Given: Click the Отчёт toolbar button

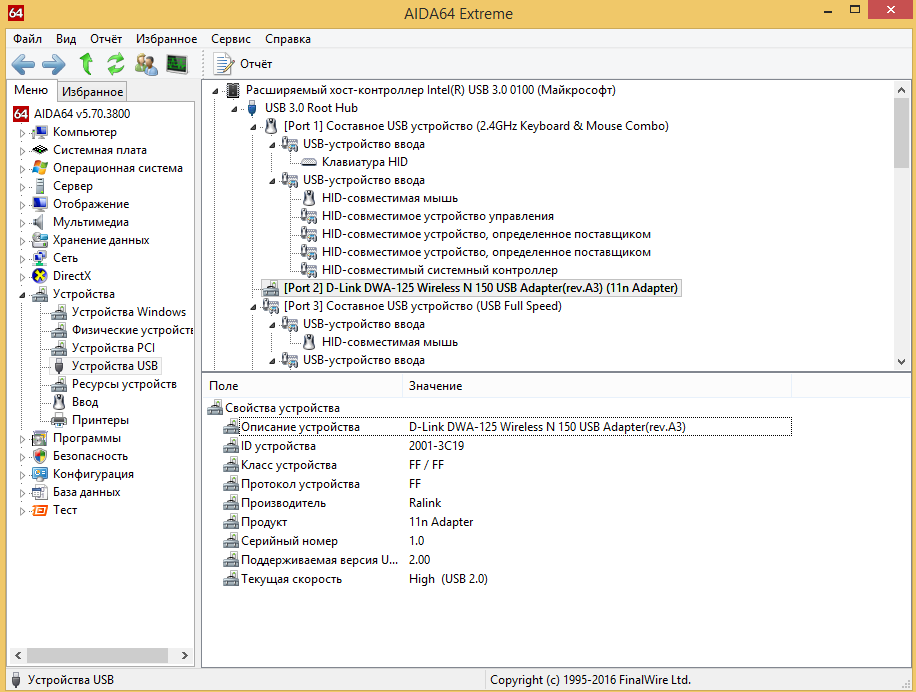Looking at the screenshot, I should (x=242, y=64).
